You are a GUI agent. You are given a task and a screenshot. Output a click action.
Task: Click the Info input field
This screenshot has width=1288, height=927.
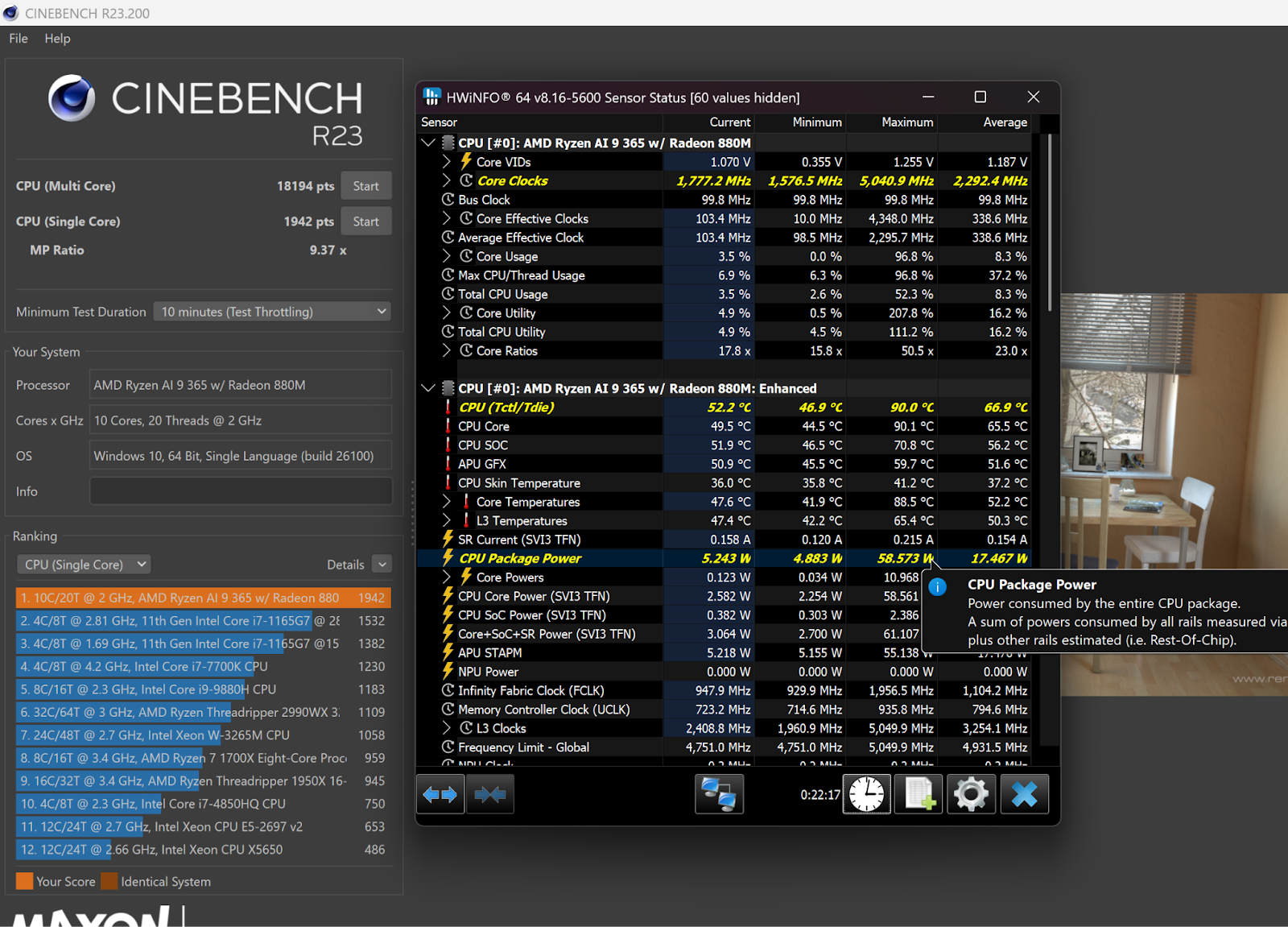pos(241,491)
